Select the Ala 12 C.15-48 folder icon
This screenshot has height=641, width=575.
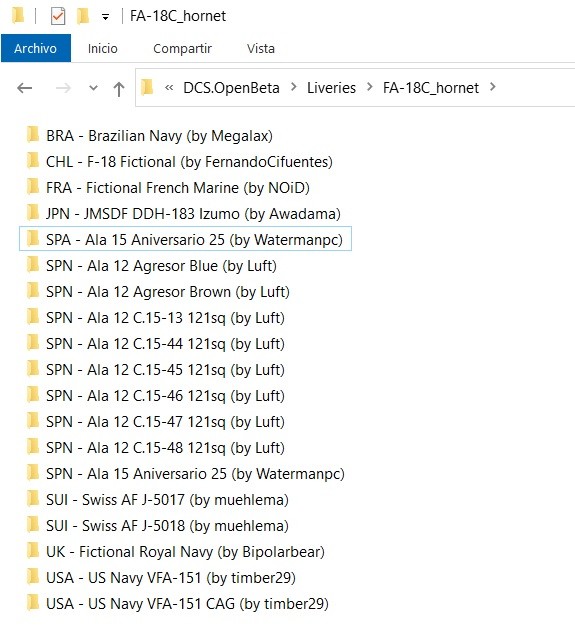[33, 446]
